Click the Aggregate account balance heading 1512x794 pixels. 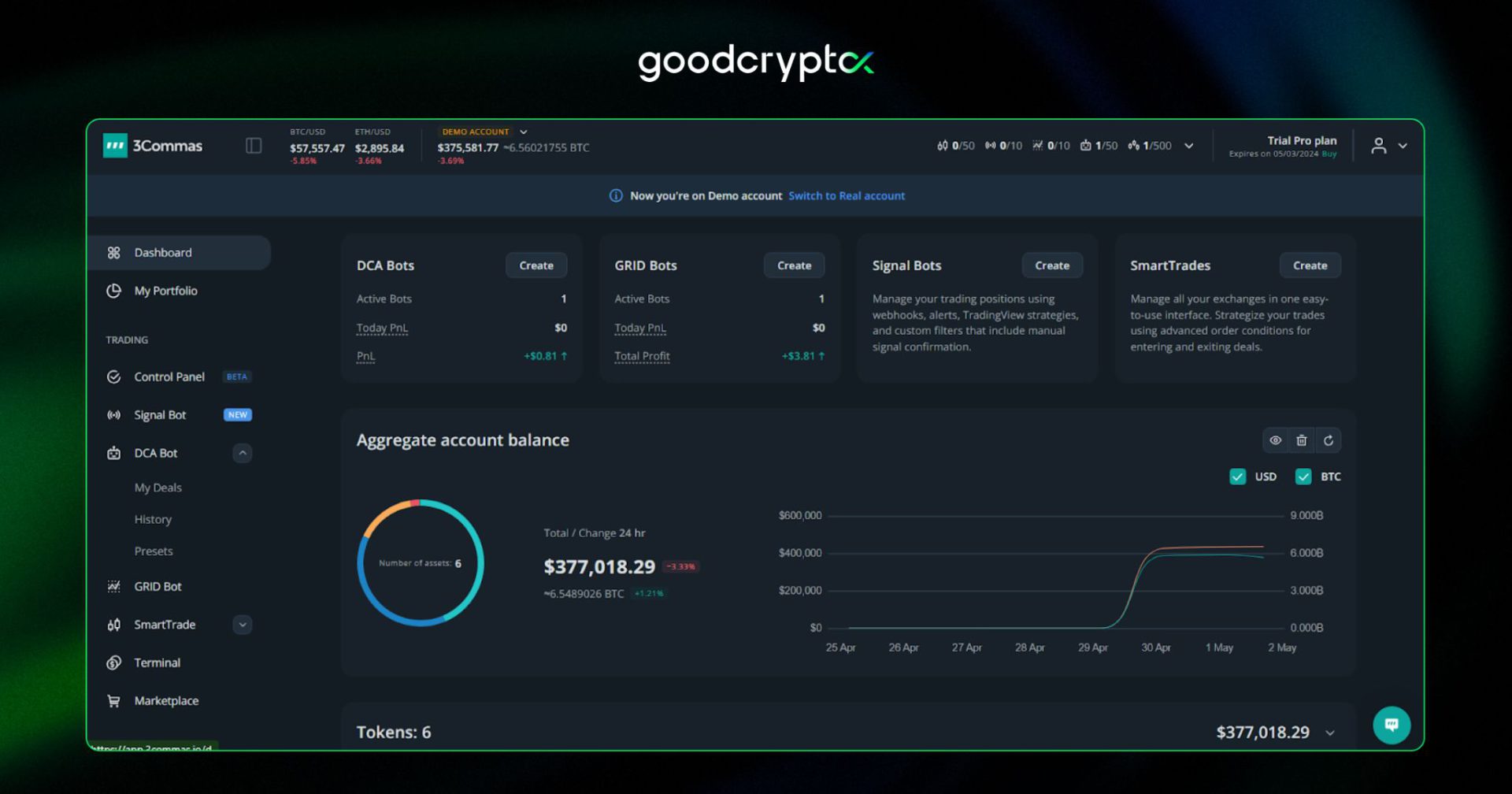pyautogui.click(x=463, y=440)
